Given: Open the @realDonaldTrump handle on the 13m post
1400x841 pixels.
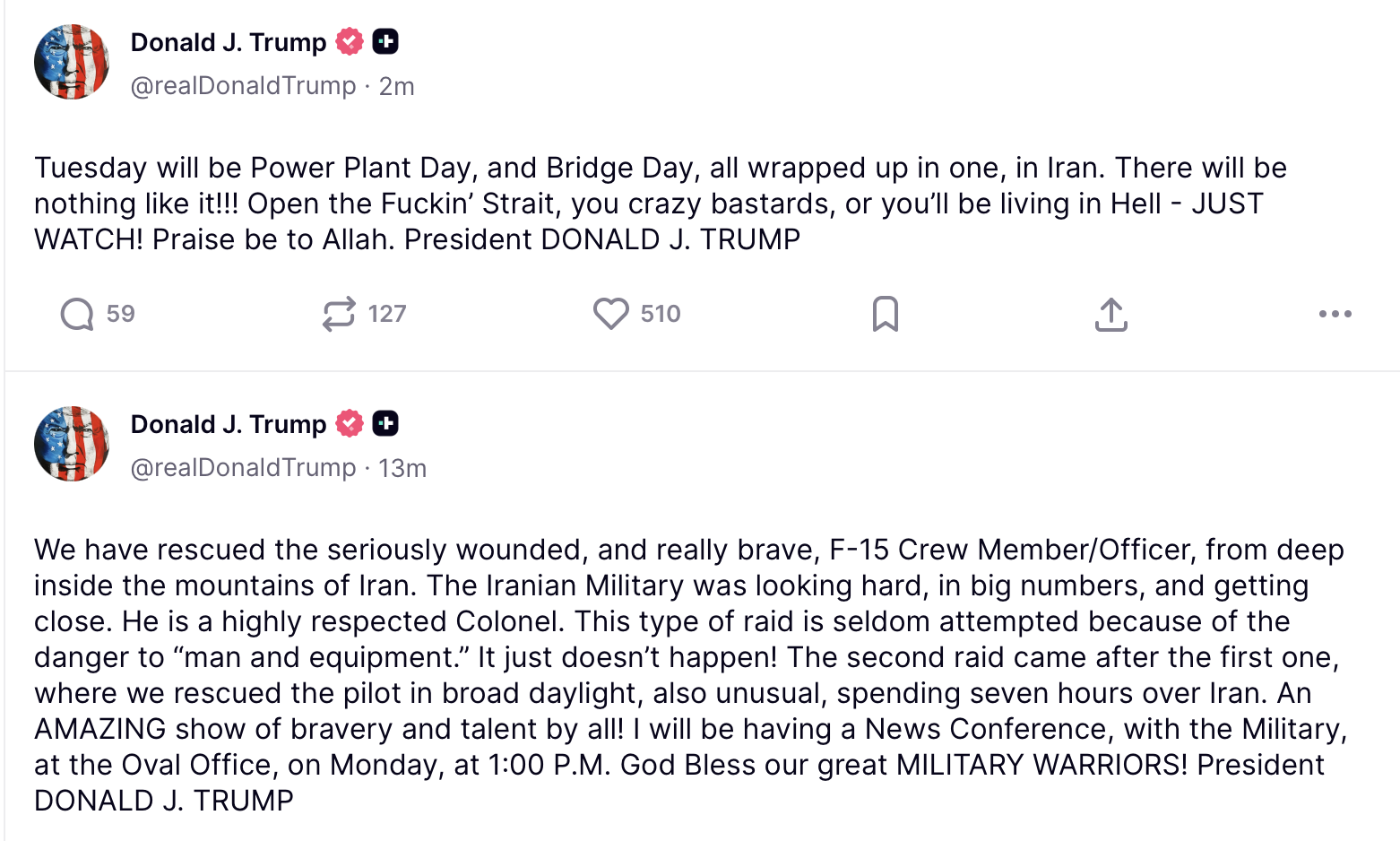Looking at the screenshot, I should (243, 468).
